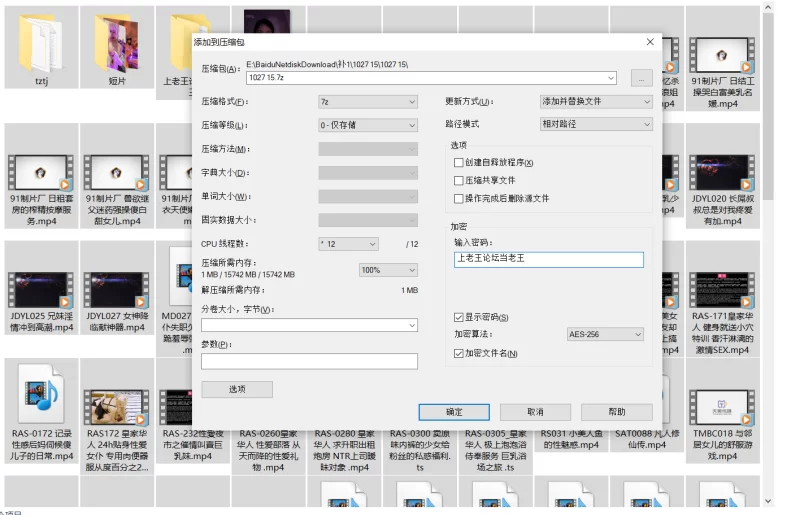Expand the 压缩等级 dropdown
The height and width of the screenshot is (515, 800).
(x=368, y=125)
